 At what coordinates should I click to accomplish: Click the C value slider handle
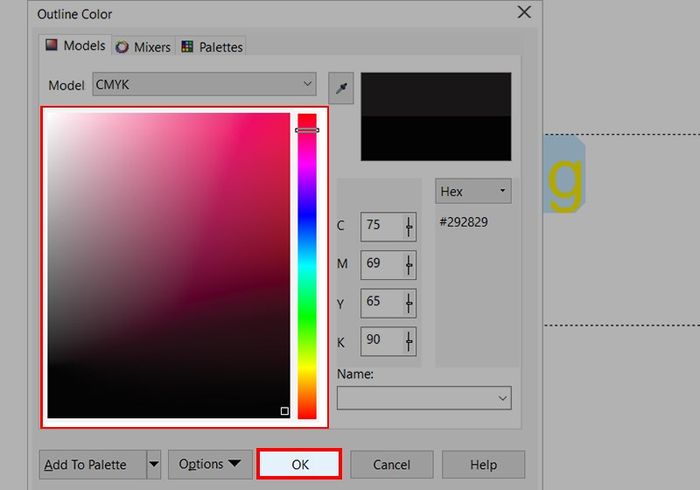coord(409,227)
